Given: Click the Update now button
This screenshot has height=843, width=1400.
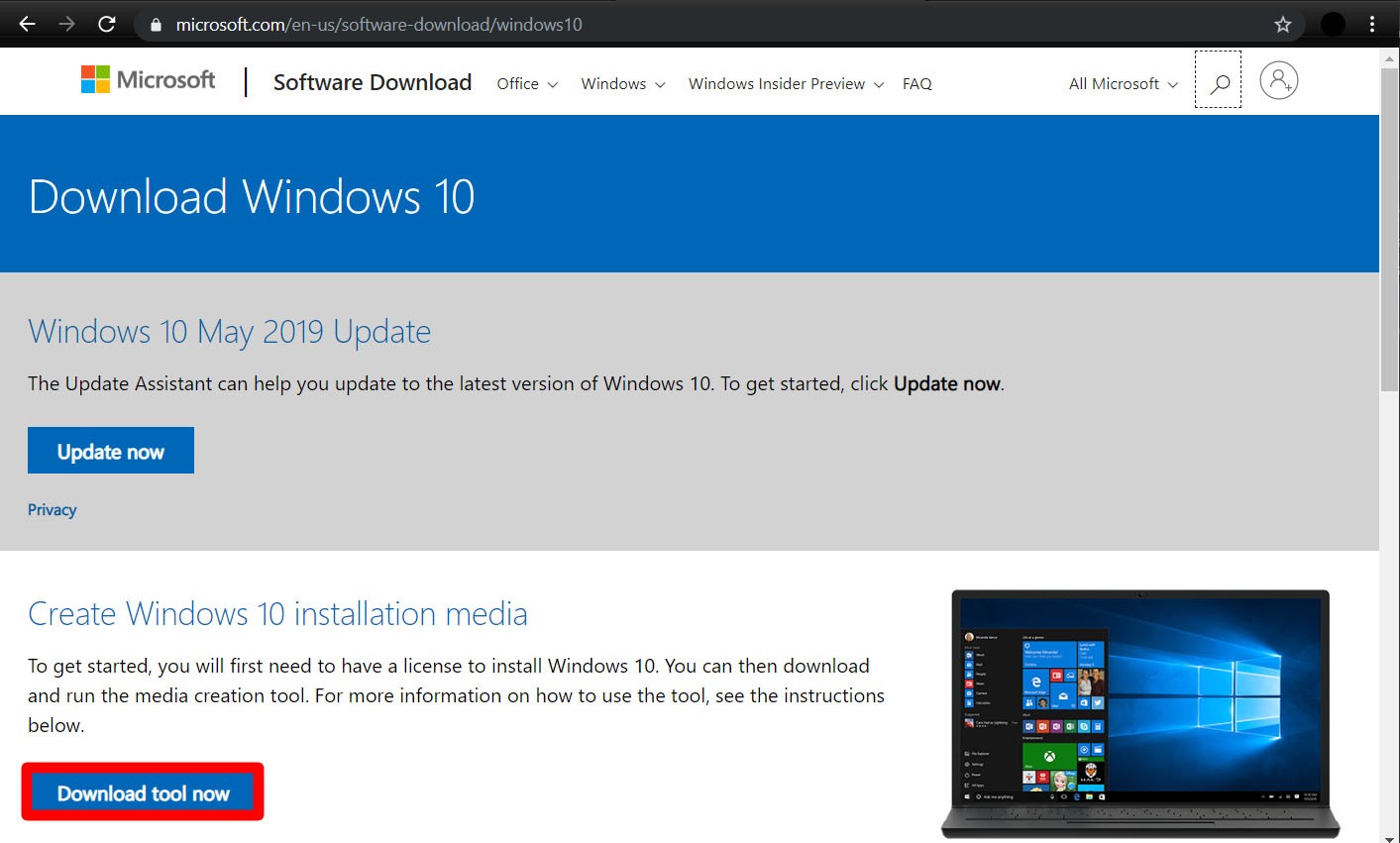Looking at the screenshot, I should 110,450.
